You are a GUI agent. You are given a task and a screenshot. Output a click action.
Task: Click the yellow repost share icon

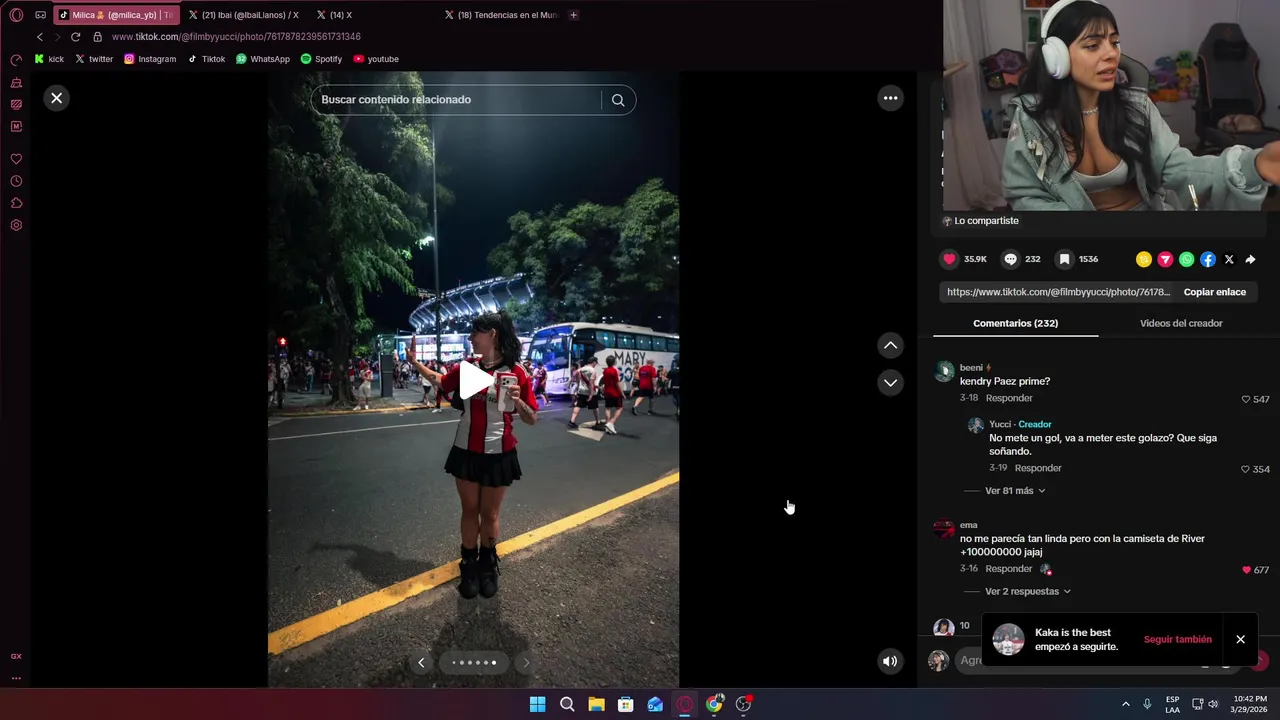1144,259
